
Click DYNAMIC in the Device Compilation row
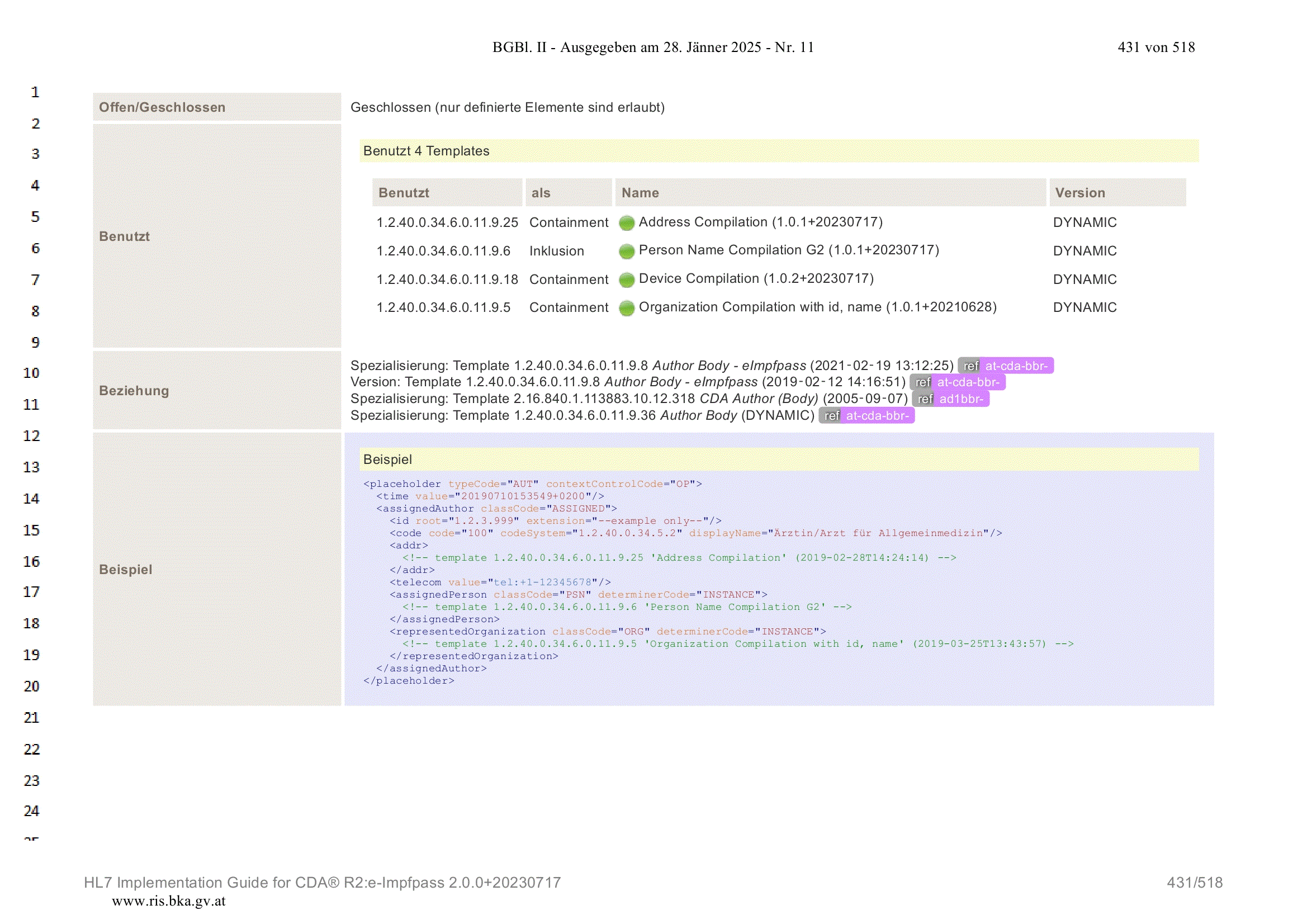[1085, 279]
